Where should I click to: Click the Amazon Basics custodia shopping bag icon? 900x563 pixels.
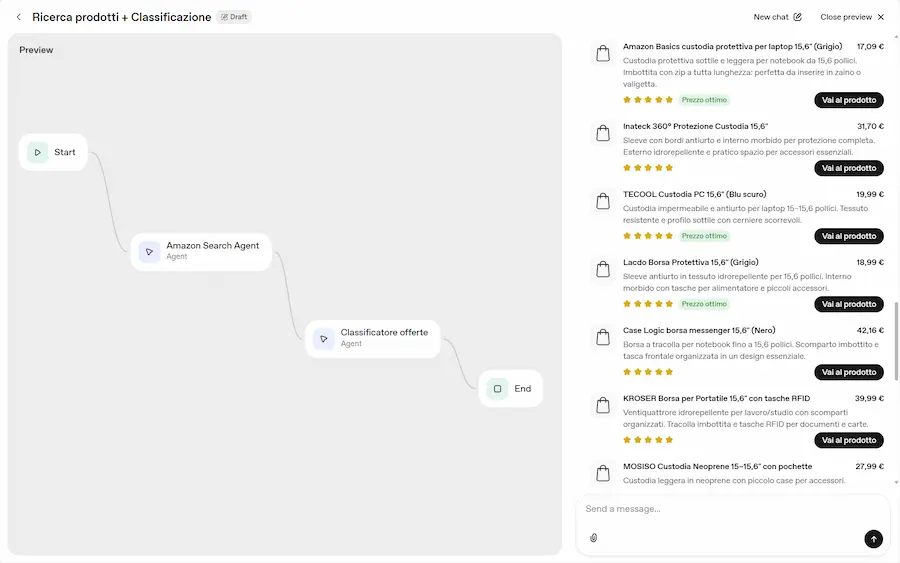coord(603,55)
